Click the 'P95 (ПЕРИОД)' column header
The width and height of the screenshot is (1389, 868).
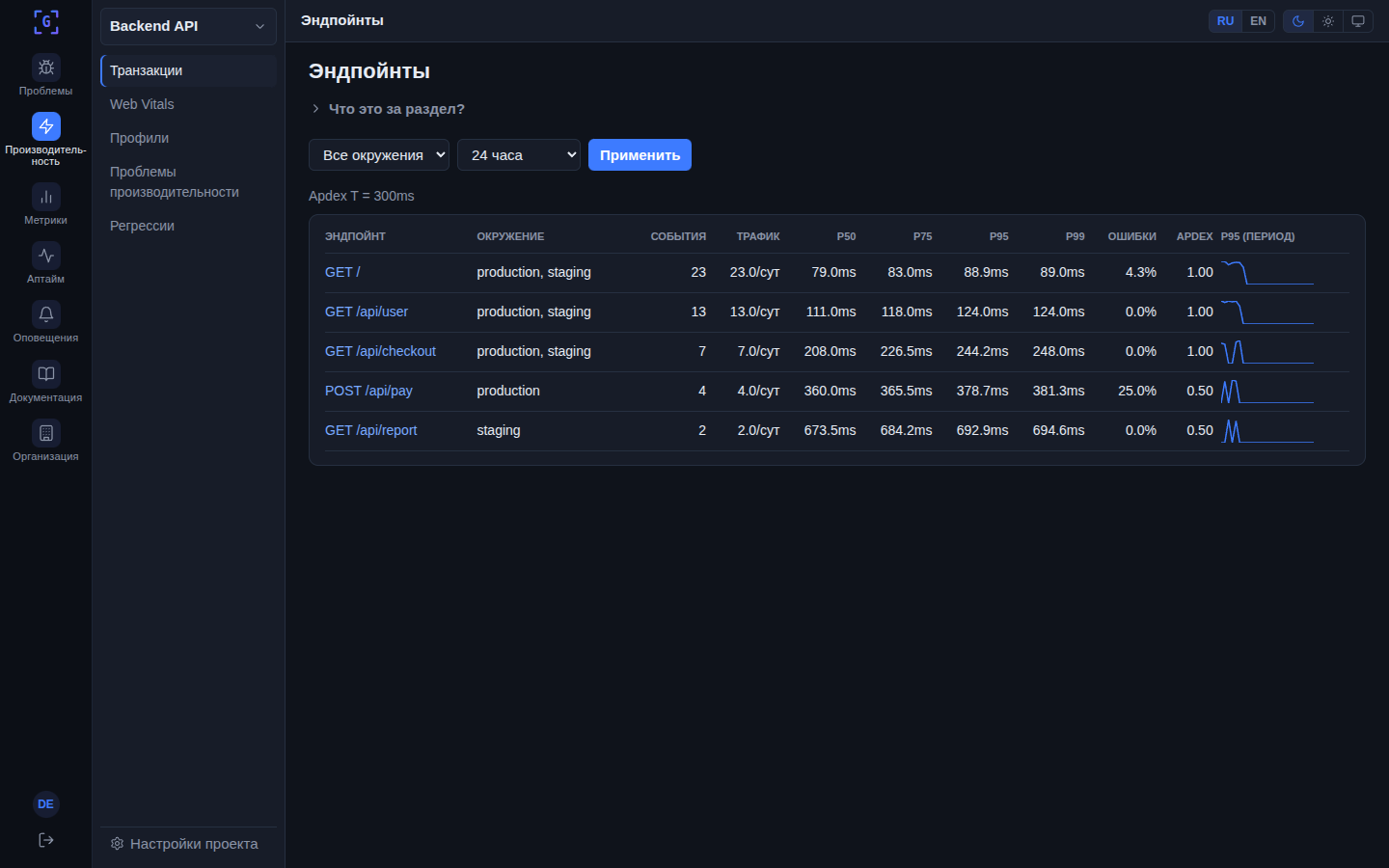[1258, 236]
